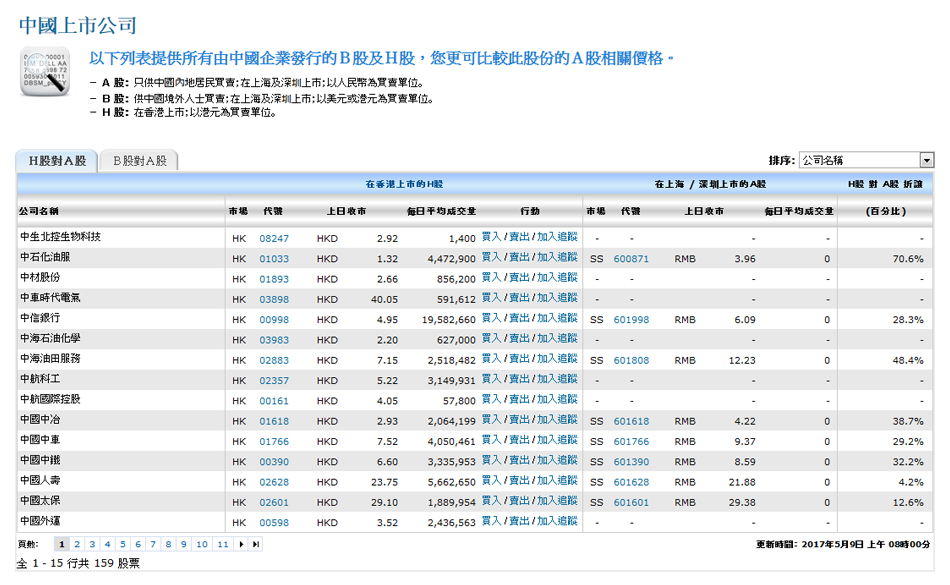Click 賣出 for 中國中車
The width and height of the screenshot is (950, 585).
tap(519, 440)
